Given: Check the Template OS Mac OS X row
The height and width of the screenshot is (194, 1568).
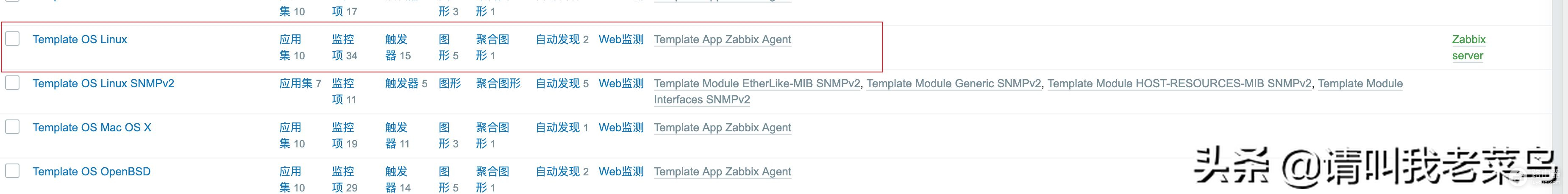Looking at the screenshot, I should coord(12,127).
